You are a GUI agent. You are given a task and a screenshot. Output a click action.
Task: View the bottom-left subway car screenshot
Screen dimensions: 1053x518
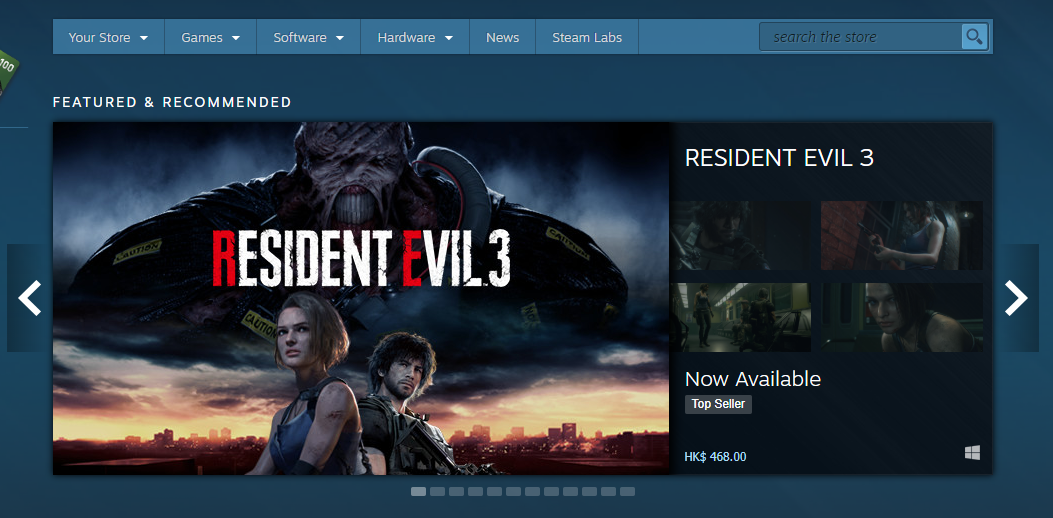(740, 317)
